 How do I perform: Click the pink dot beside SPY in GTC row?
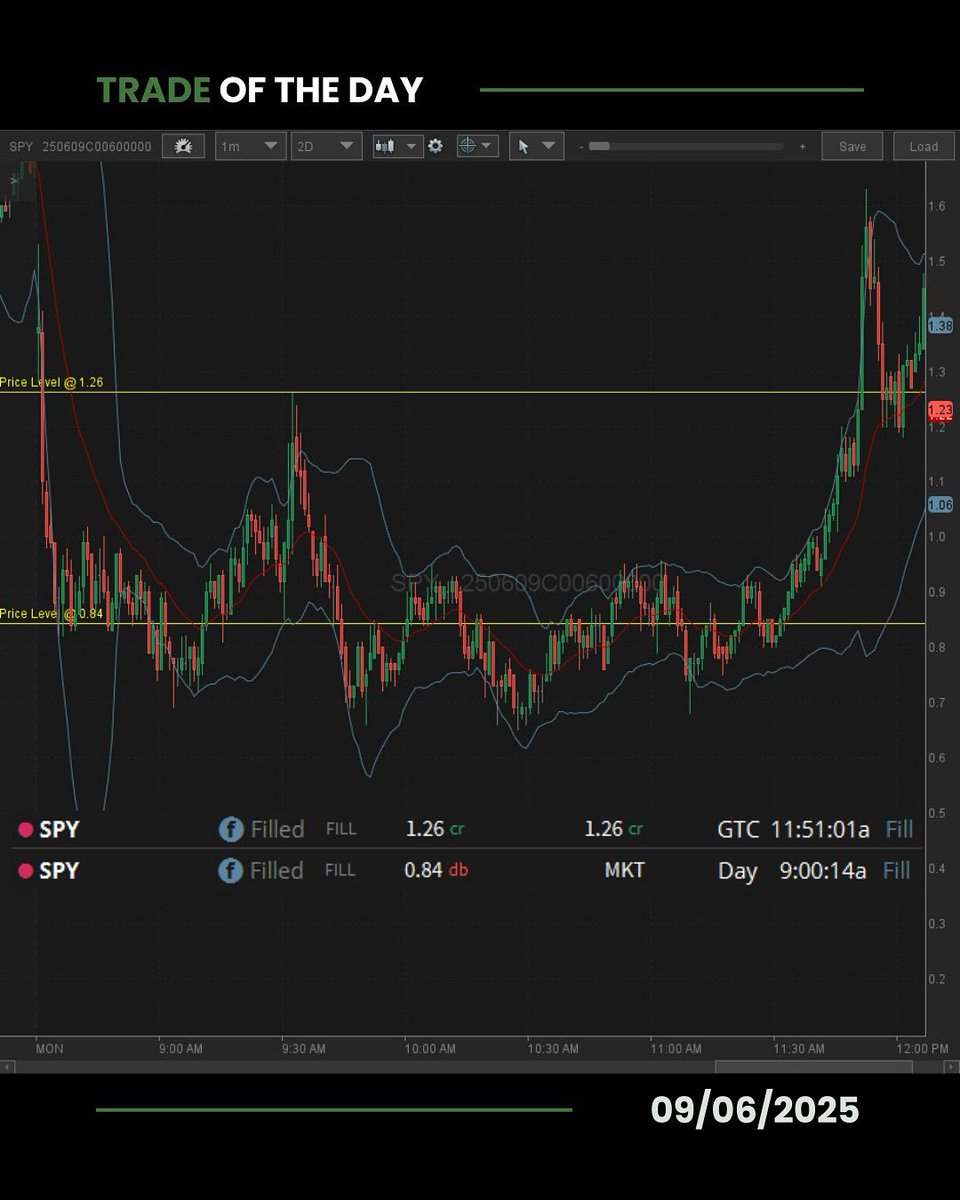click(x=26, y=830)
